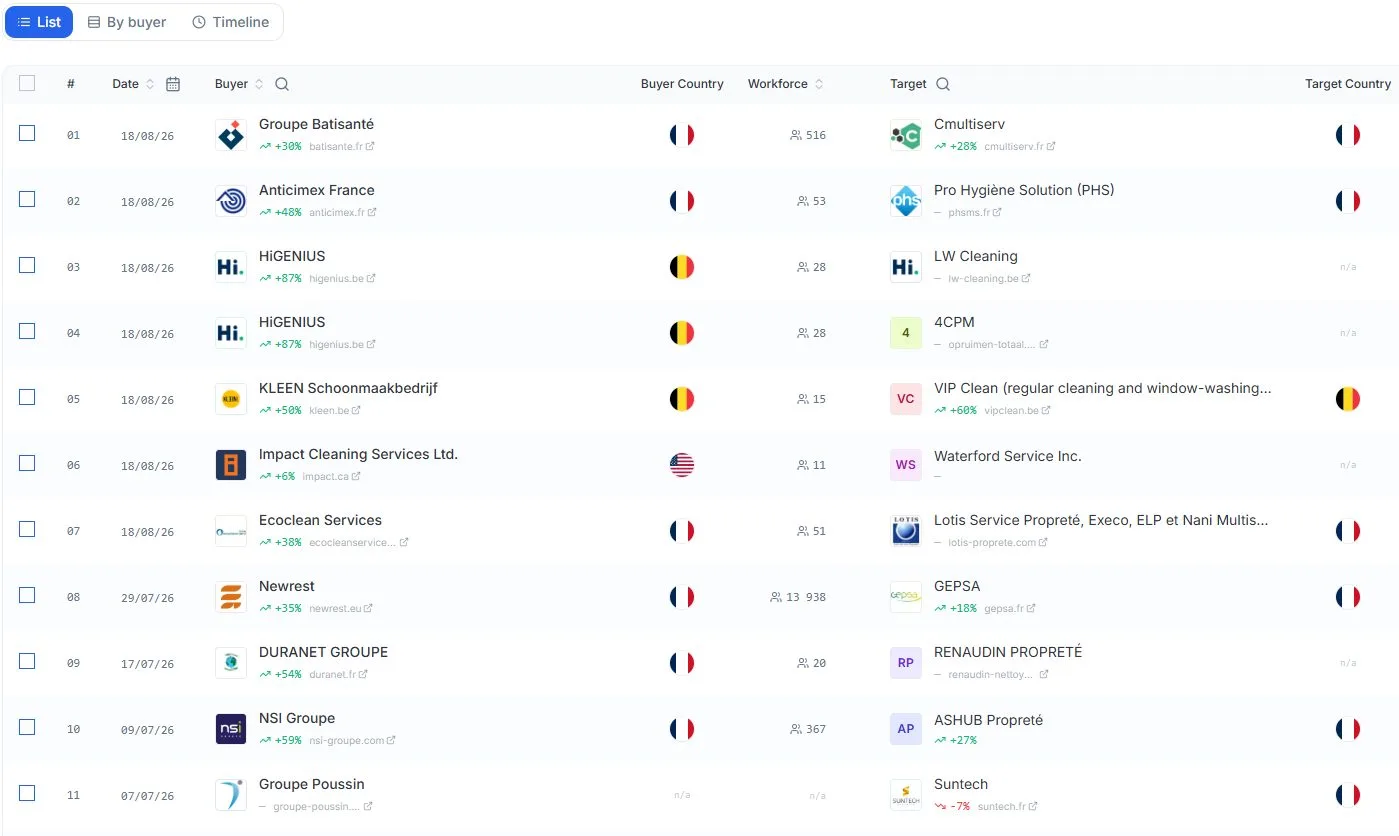1399x836 pixels.
Task: Click the KLEEN Schoonmaakbedrijf logo
Action: click(x=231, y=399)
